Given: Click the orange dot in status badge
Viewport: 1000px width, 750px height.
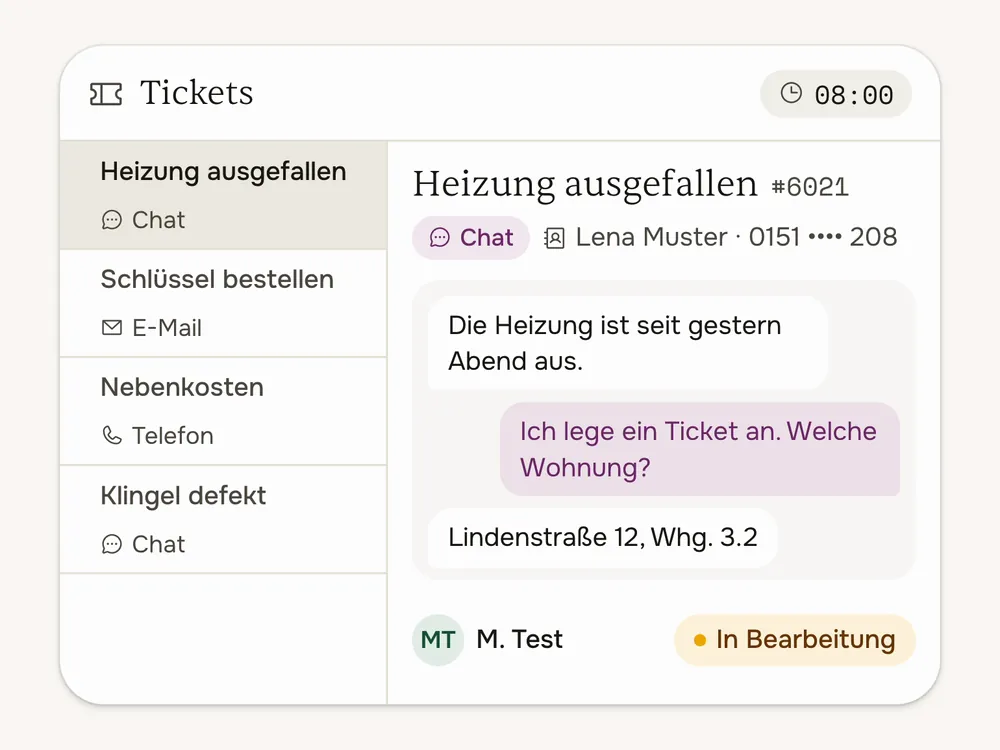Looking at the screenshot, I should coord(700,640).
